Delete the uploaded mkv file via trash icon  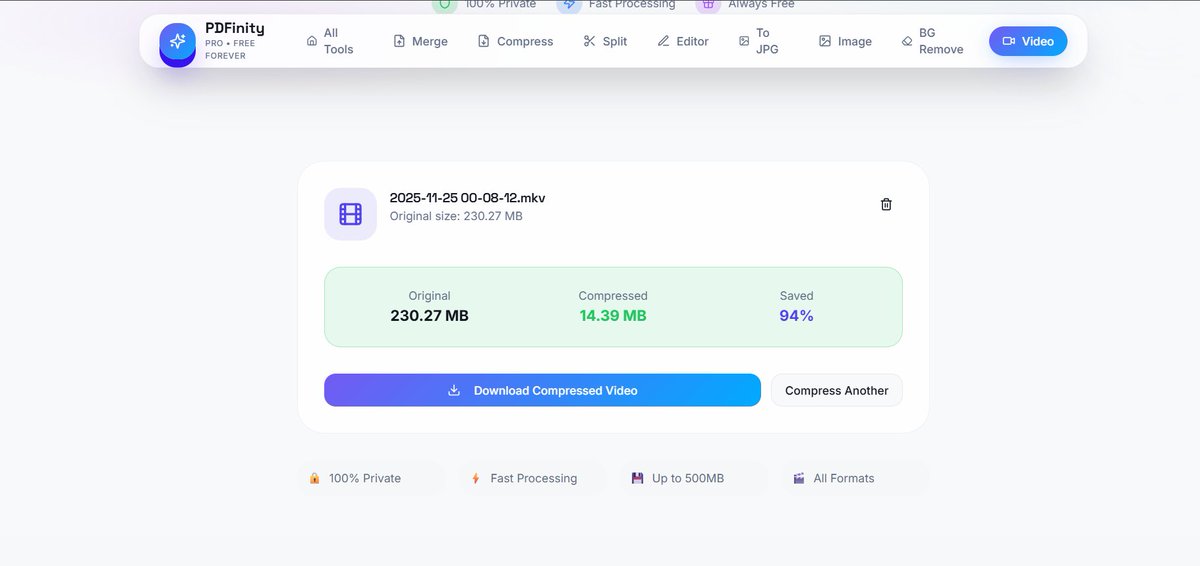[x=886, y=204]
